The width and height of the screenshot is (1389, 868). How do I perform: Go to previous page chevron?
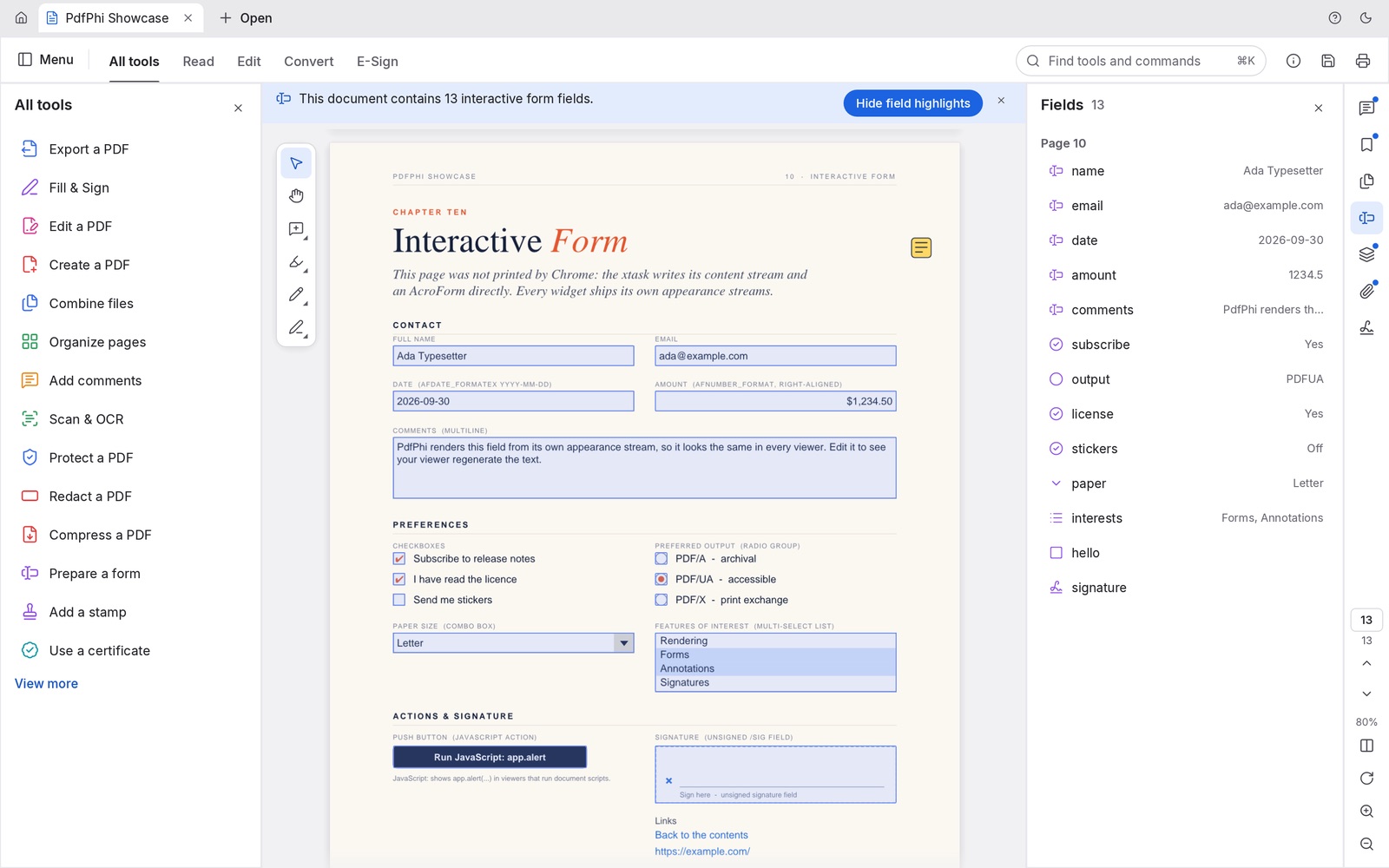tap(1366, 663)
